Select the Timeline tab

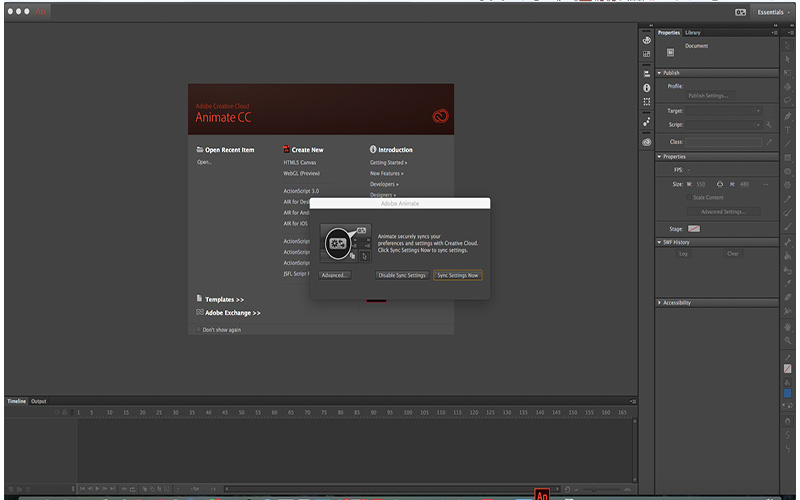click(16, 402)
